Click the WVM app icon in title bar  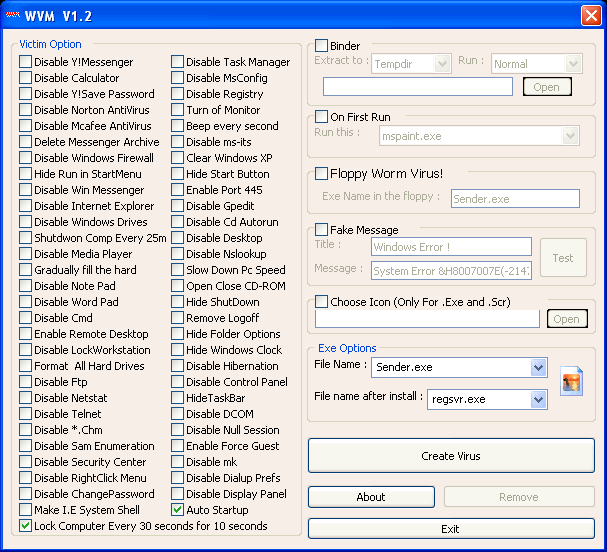click(14, 14)
